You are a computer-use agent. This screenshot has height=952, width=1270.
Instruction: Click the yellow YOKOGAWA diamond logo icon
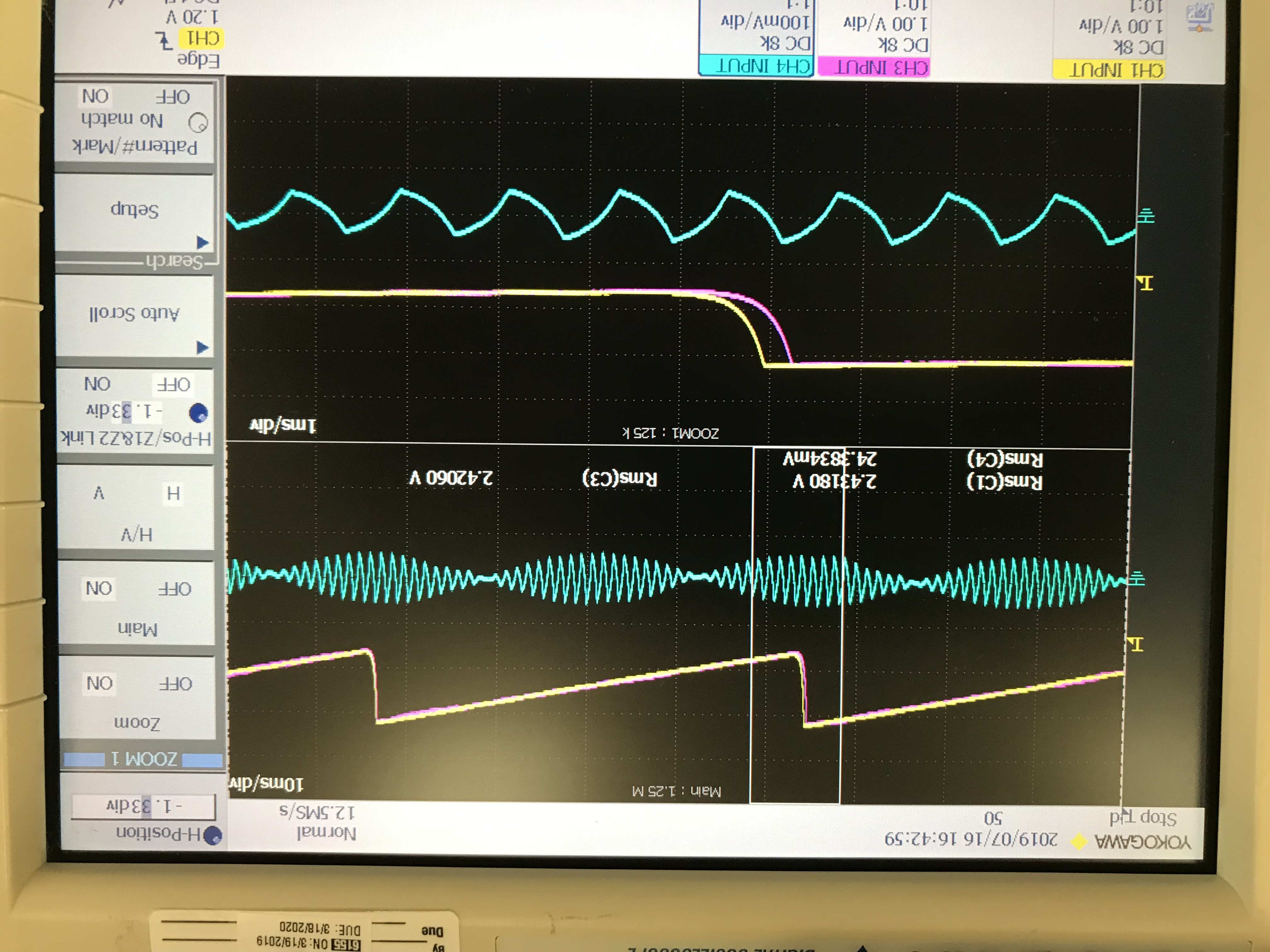(1079, 842)
